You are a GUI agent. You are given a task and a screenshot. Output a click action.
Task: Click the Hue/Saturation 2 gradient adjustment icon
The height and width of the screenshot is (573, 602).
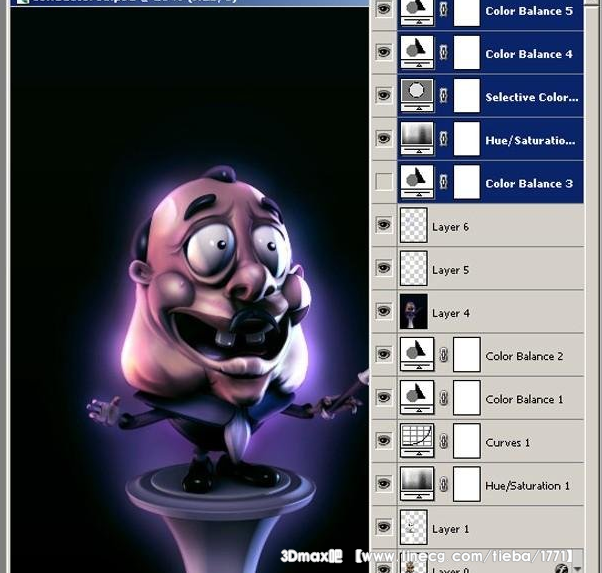(x=417, y=139)
